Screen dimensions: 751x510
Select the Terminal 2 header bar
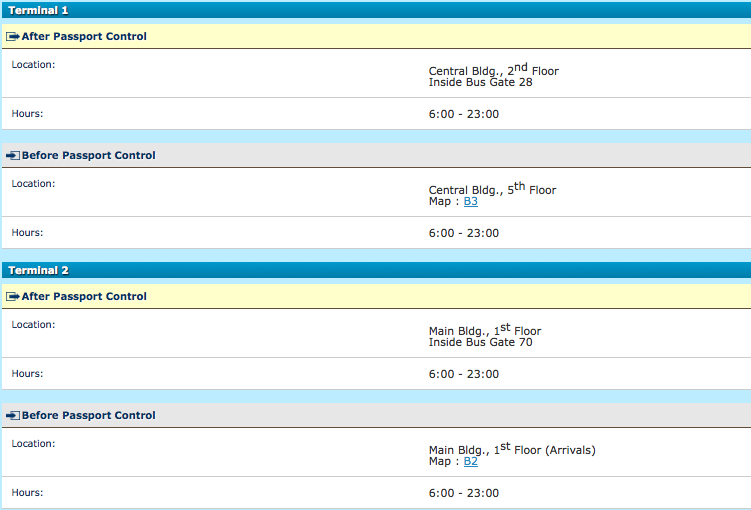click(x=376, y=270)
